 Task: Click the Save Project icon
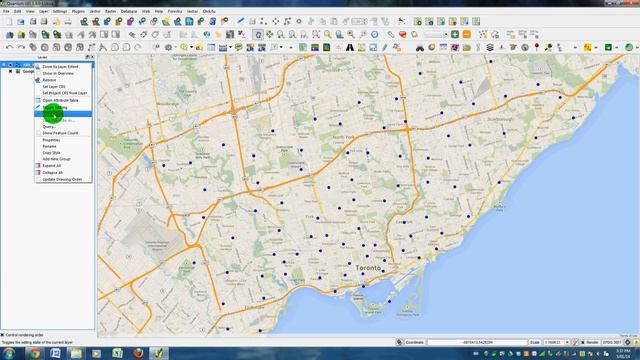(x=33, y=22)
